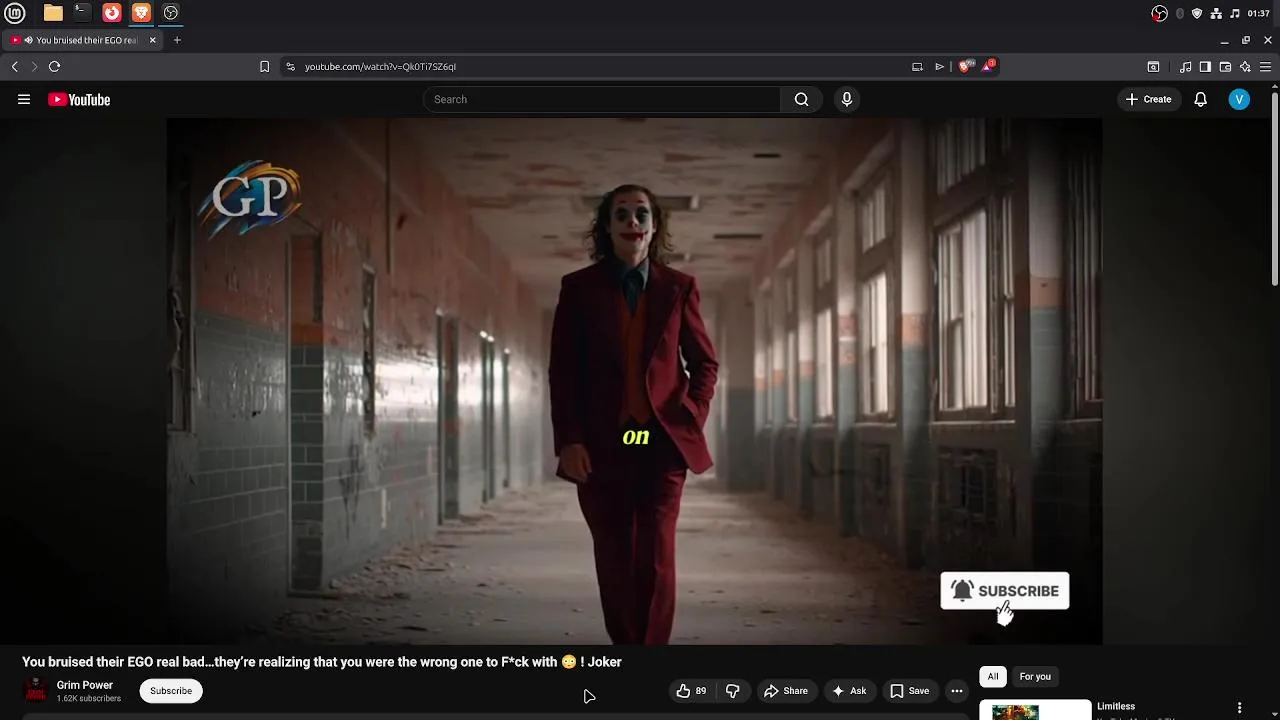Open the Files folder icon in the panel
This screenshot has width=1280, height=720.
53,13
